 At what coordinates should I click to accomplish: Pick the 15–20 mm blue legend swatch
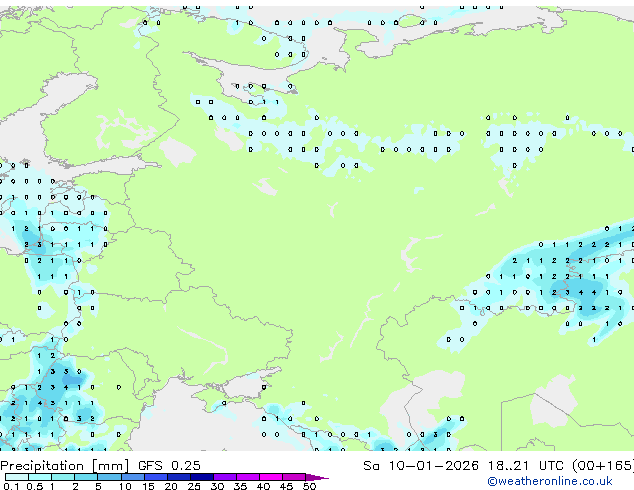click(x=156, y=477)
